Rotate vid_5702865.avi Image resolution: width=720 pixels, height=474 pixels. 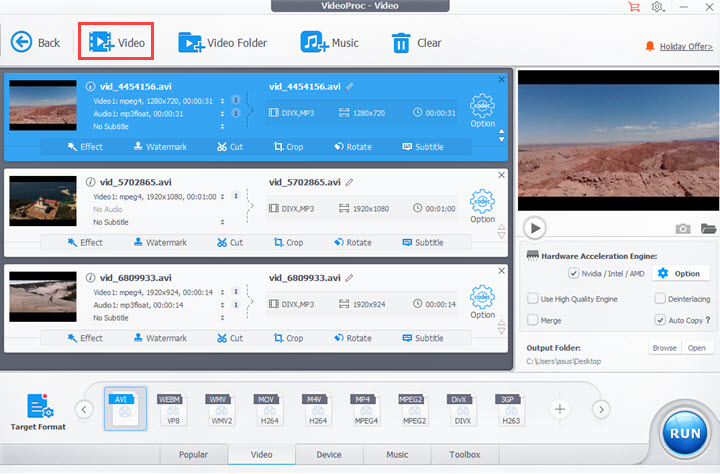(x=353, y=242)
